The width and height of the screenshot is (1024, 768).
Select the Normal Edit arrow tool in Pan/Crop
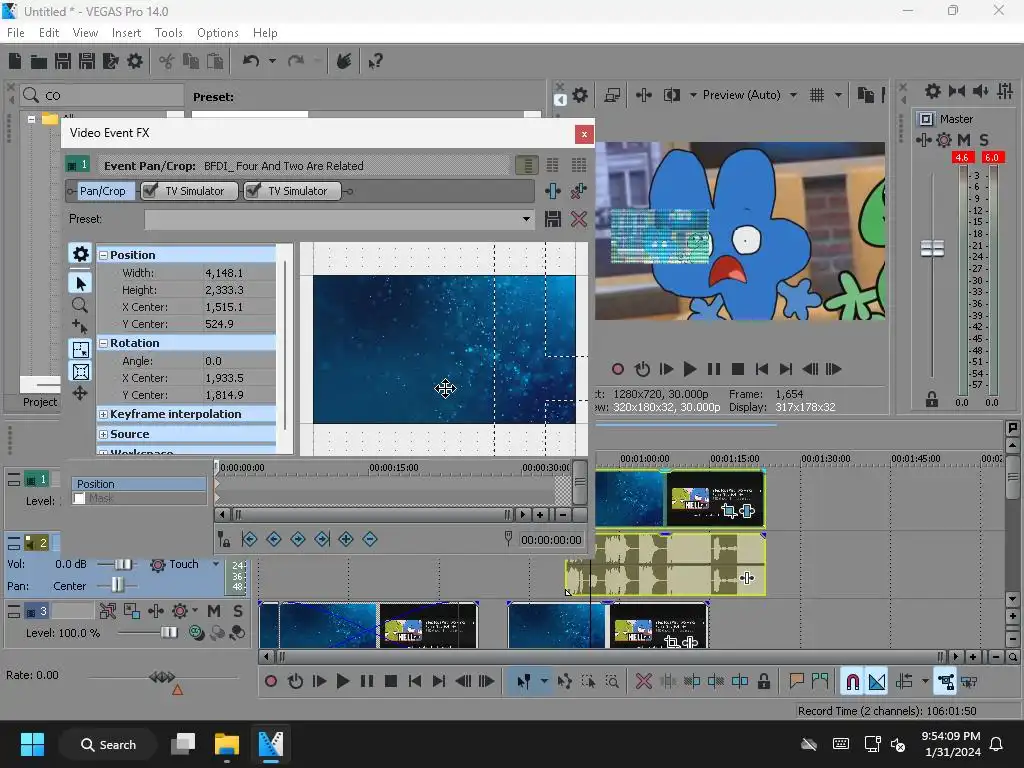click(80, 283)
